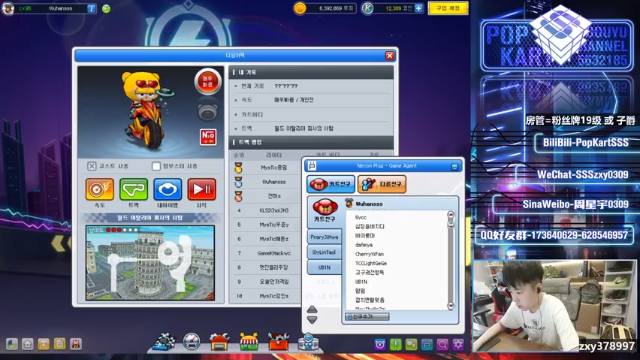Open the IDyLinTed side tab
Viewport: 640px width, 360px height.
(324, 252)
